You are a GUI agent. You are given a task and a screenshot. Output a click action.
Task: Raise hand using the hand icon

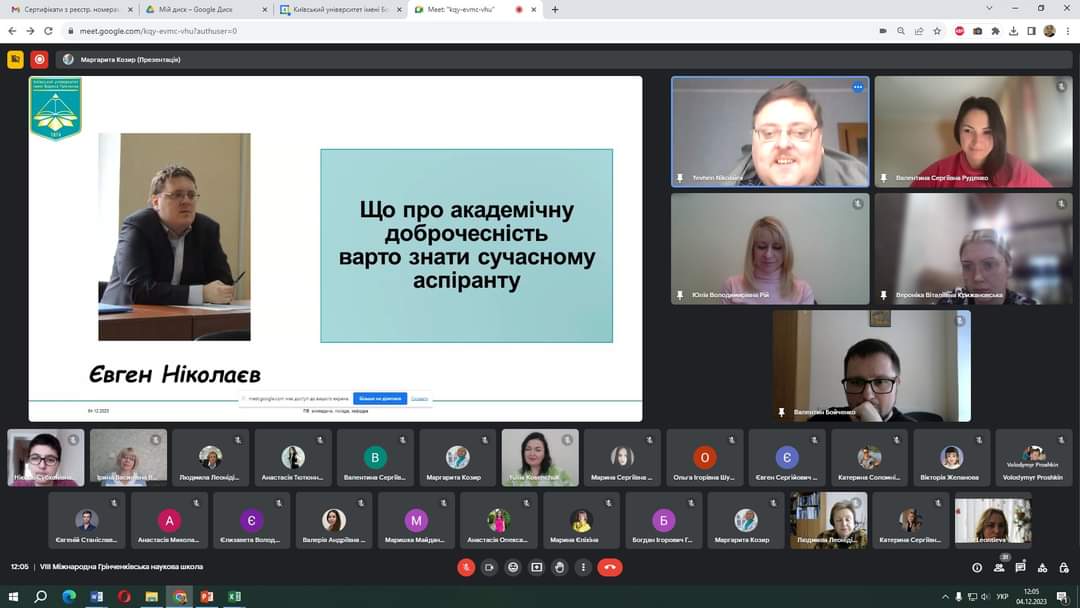[560, 567]
